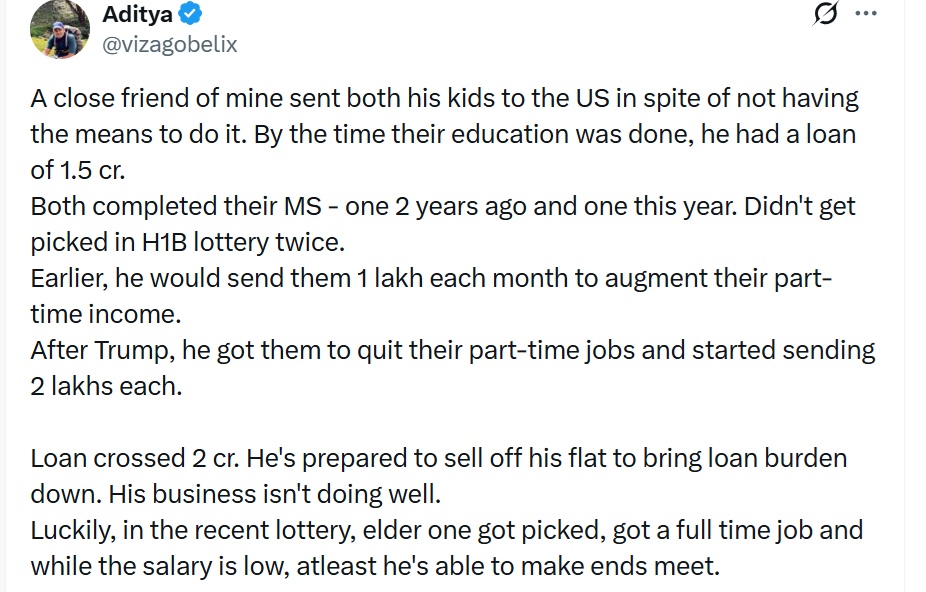The height and width of the screenshot is (592, 926).
Task: Open the @vizagobelix handle link
Action: tap(170, 45)
